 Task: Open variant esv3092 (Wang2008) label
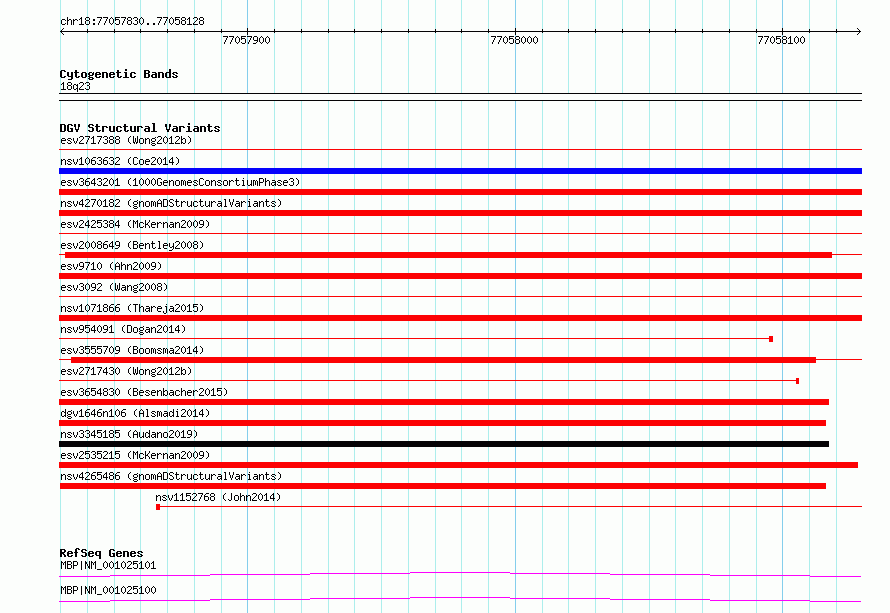(x=114, y=287)
